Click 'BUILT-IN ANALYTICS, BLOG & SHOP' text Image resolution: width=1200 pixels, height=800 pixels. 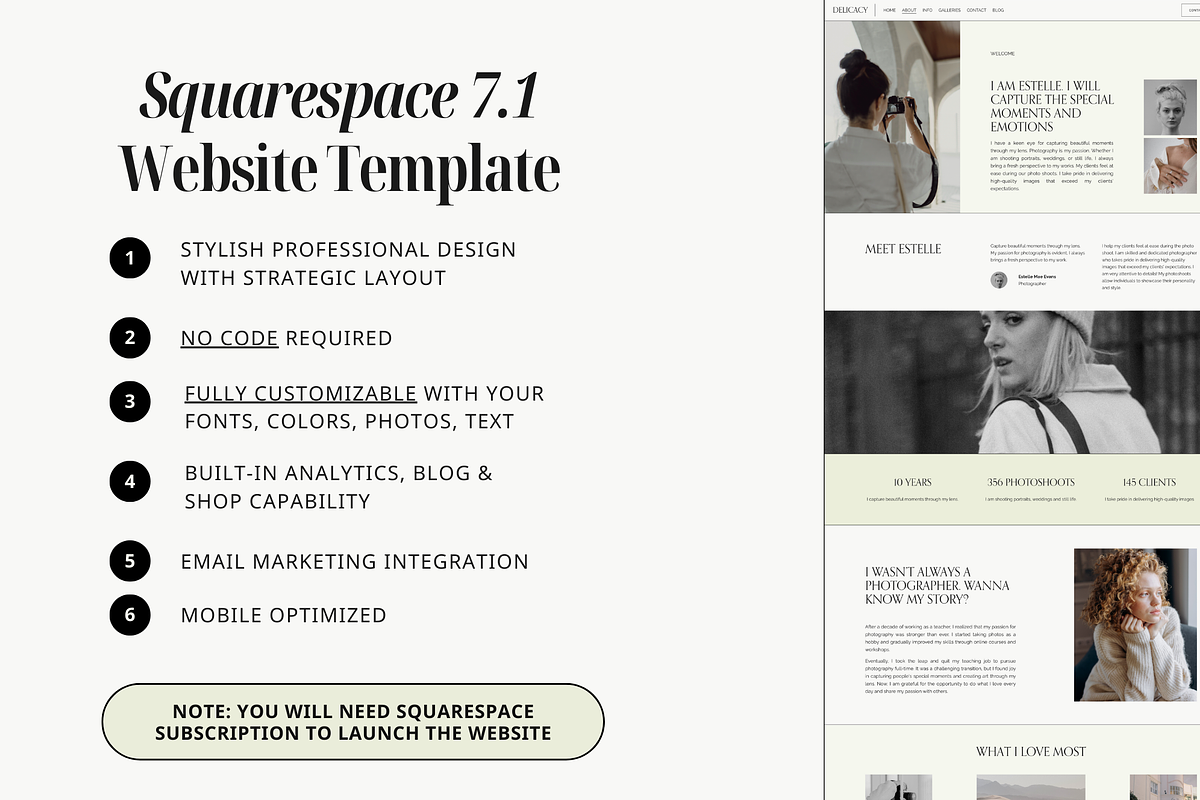(x=339, y=487)
